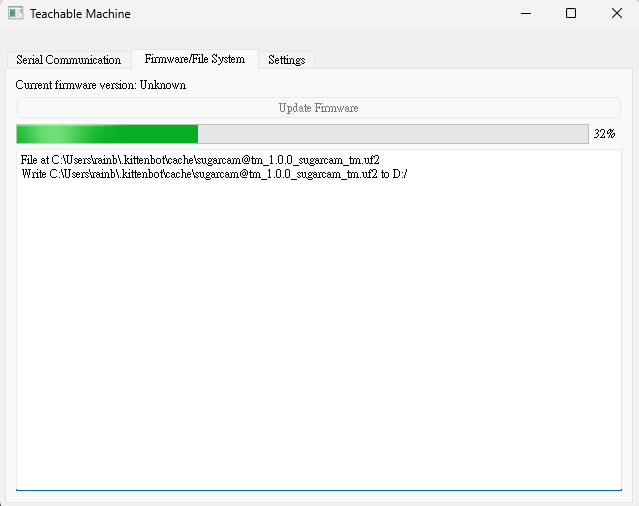This screenshot has width=639, height=506.
Task: Click the 'Write' log line start
Action: pyautogui.click(x=34, y=174)
